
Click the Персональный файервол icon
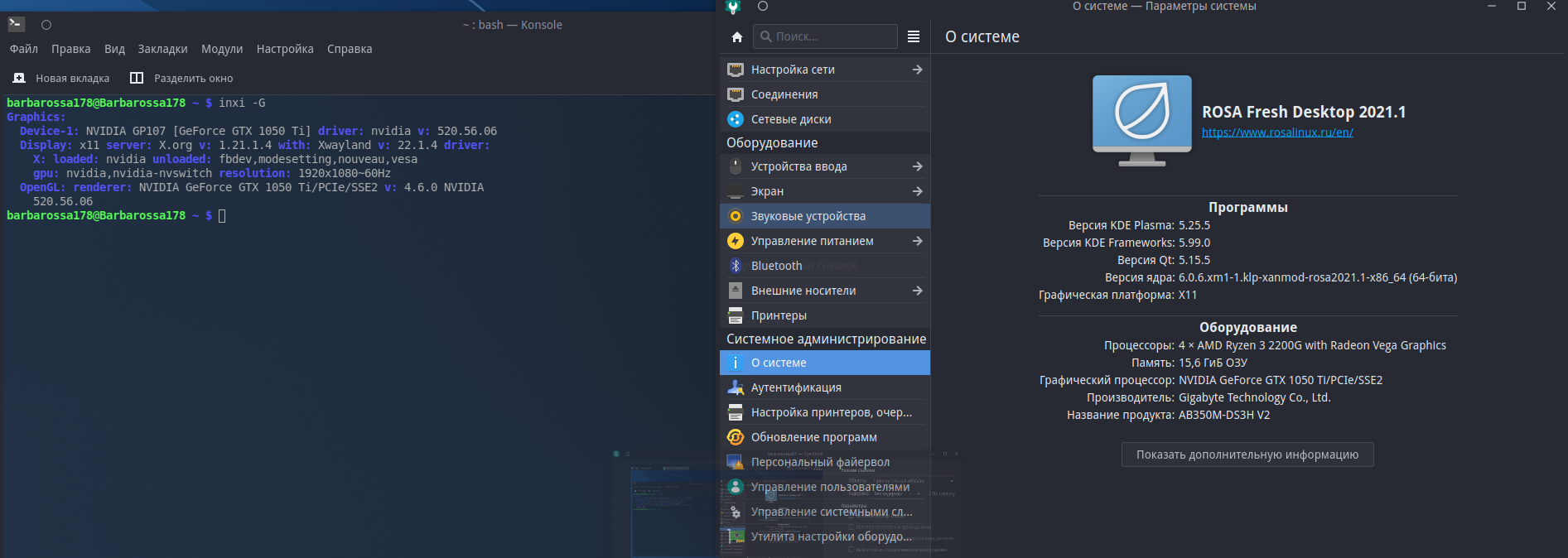click(736, 462)
